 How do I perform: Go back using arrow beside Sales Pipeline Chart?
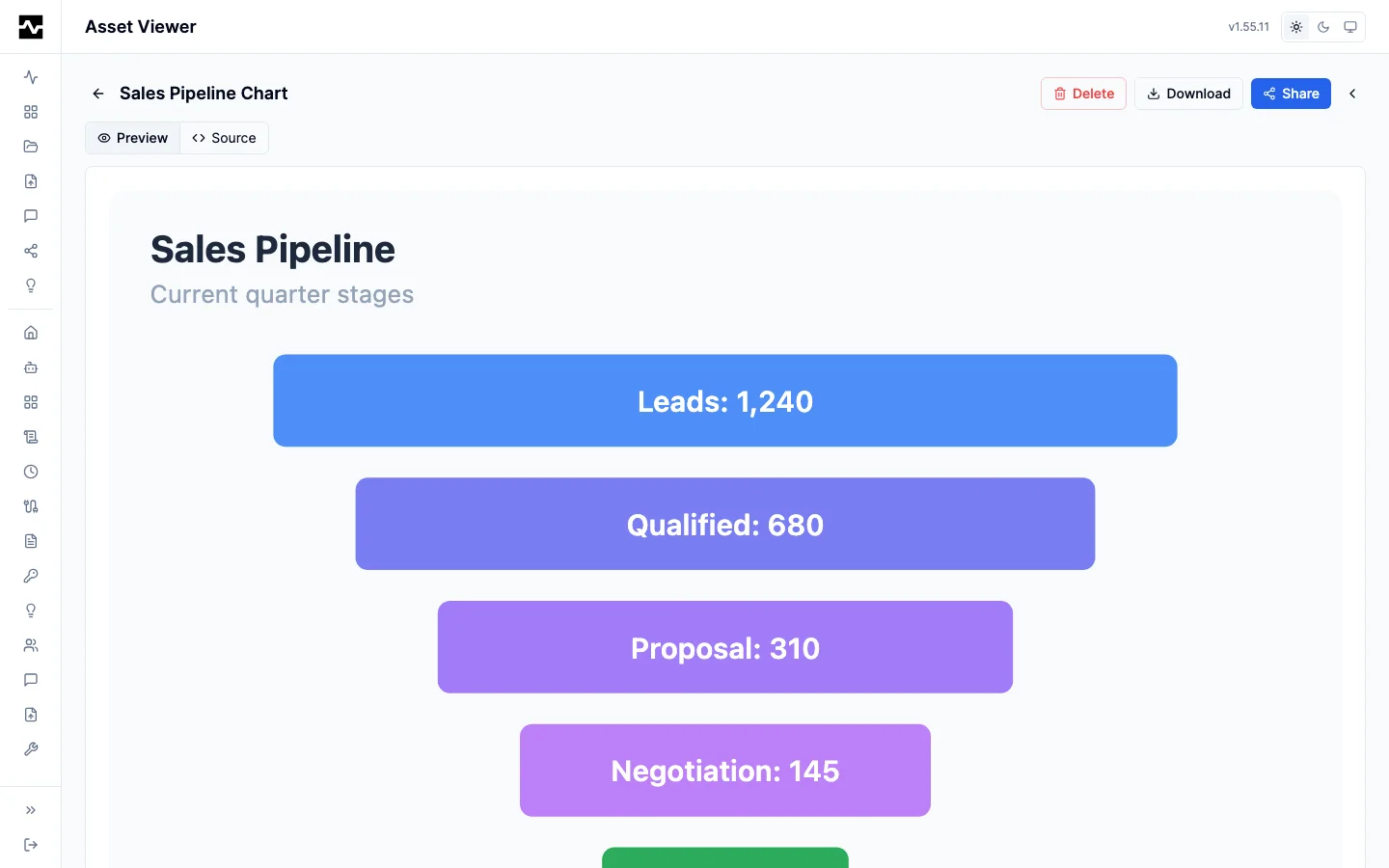[x=98, y=94]
